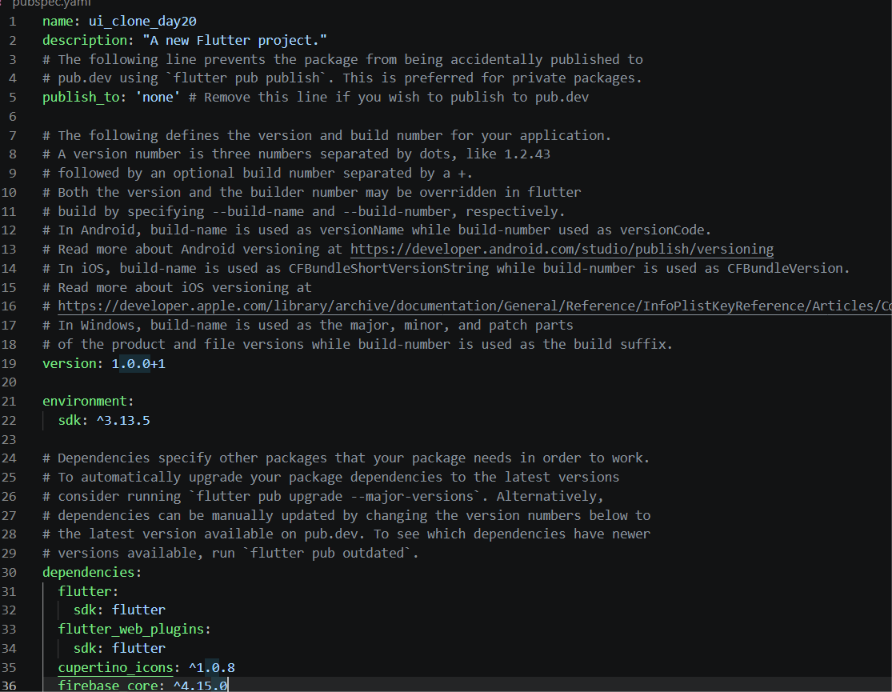The image size is (892, 692).
Task: Click the flutter_web_plugins key
Action: [x=131, y=629]
